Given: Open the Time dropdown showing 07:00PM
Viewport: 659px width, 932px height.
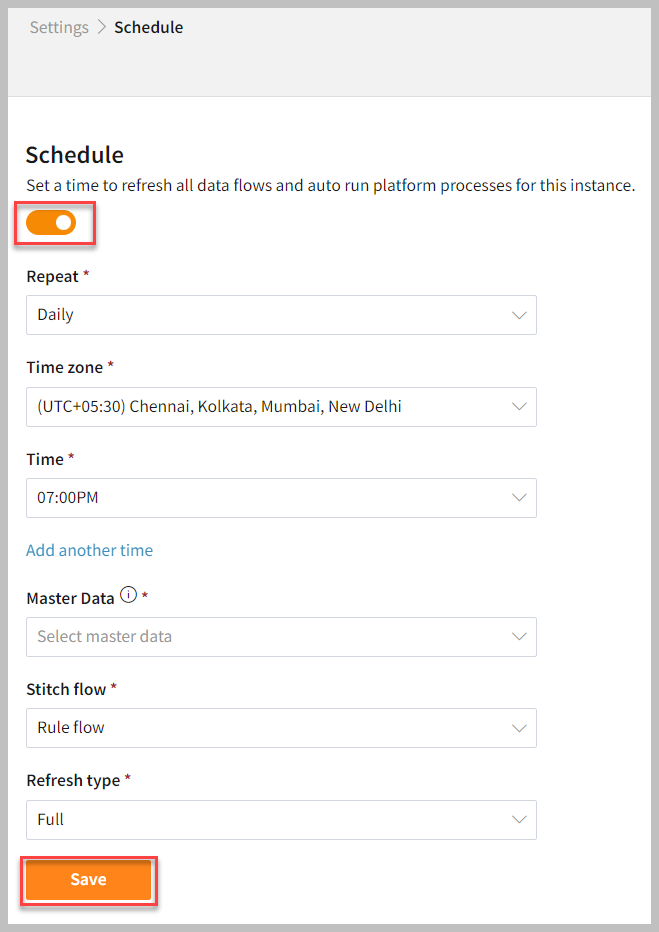Looking at the screenshot, I should [280, 498].
